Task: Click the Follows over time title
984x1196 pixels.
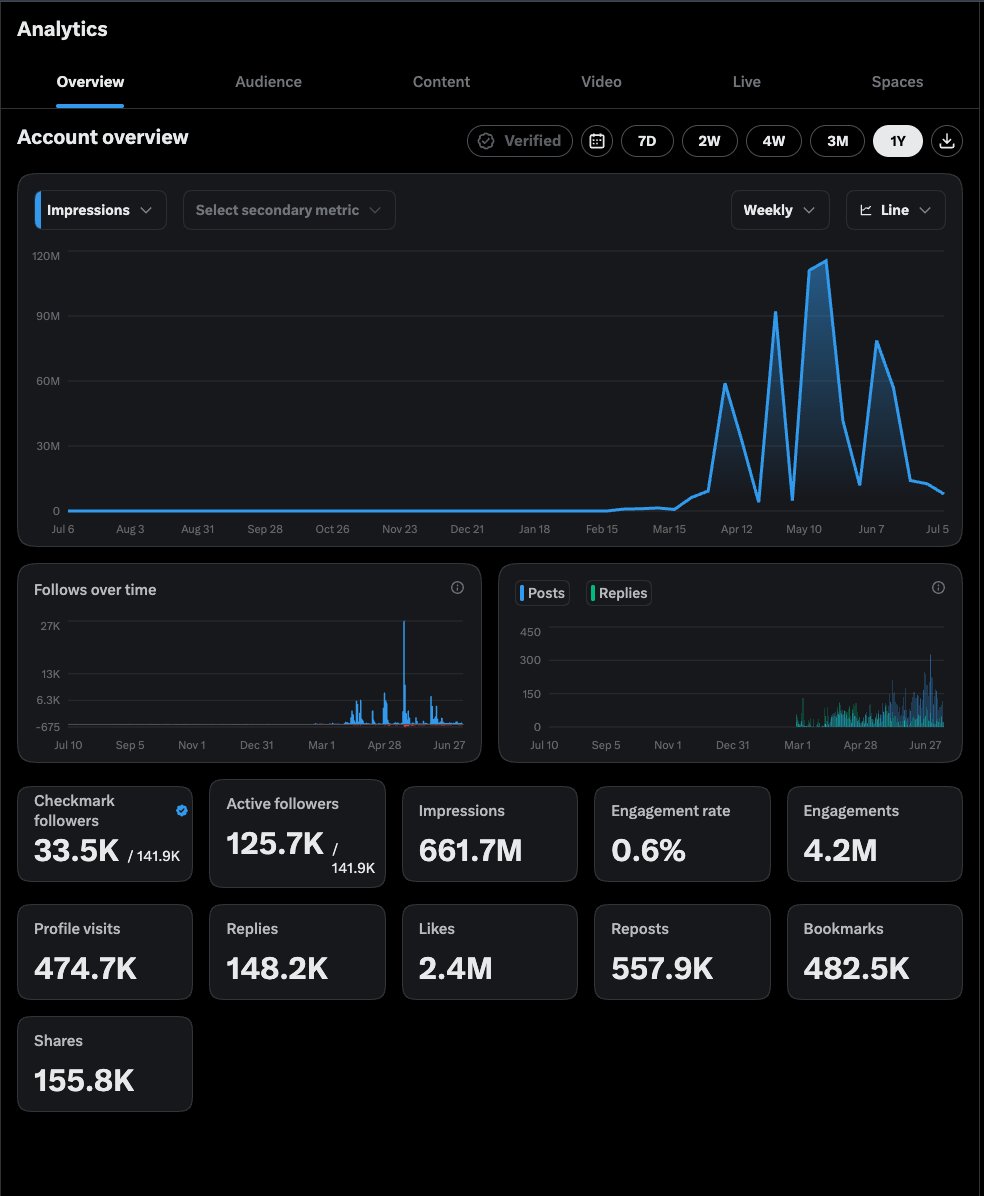Action: (x=95, y=590)
